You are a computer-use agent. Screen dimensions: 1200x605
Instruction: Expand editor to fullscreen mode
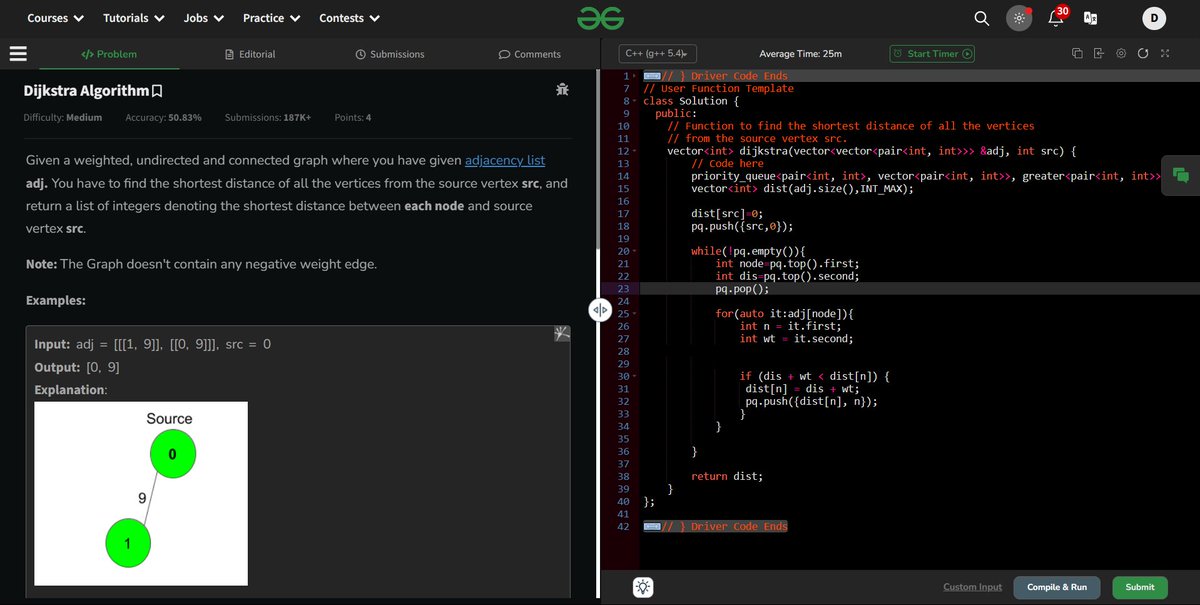tap(1165, 54)
